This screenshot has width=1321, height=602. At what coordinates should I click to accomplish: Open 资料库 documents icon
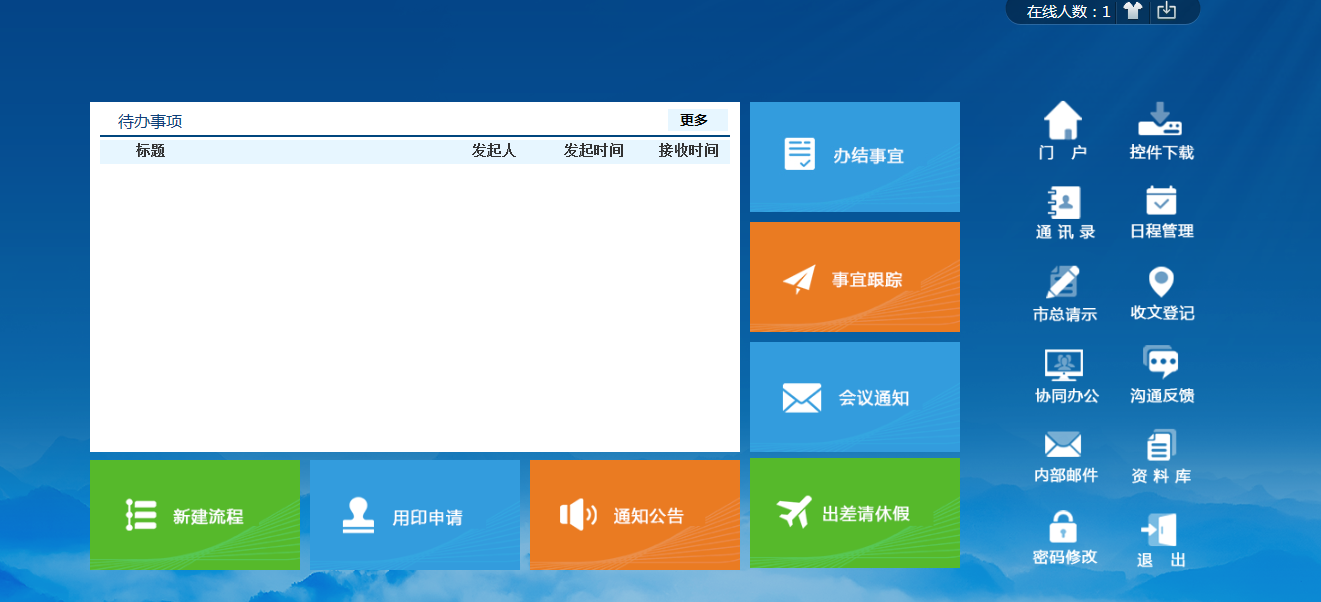pyautogui.click(x=1161, y=445)
